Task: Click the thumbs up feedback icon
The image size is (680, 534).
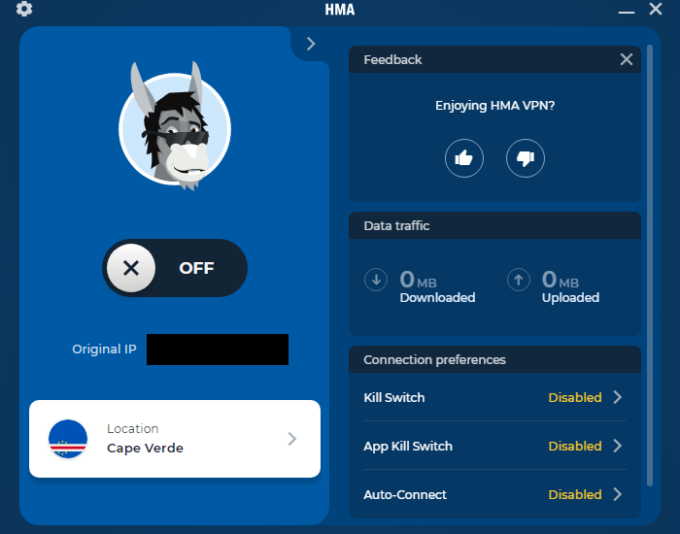Action: click(464, 158)
